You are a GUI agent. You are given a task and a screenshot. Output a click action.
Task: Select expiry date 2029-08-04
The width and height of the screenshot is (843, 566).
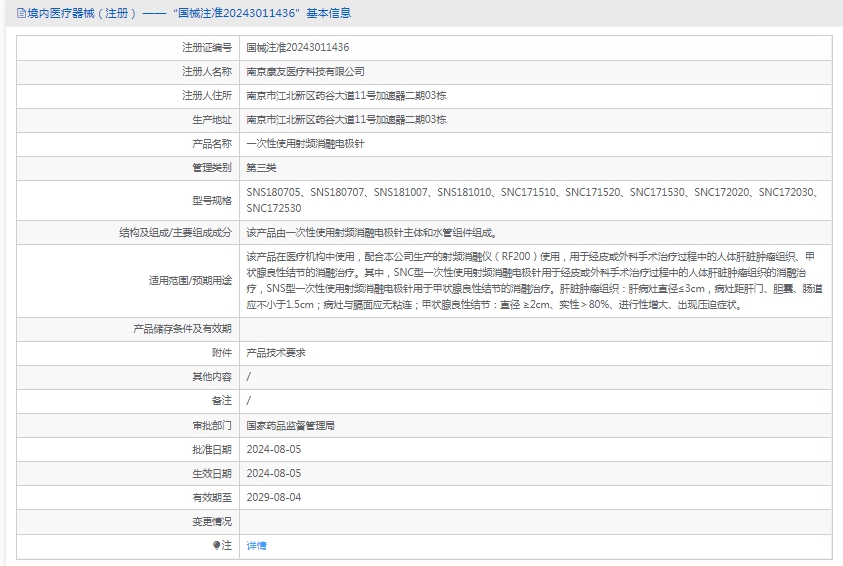tap(273, 497)
